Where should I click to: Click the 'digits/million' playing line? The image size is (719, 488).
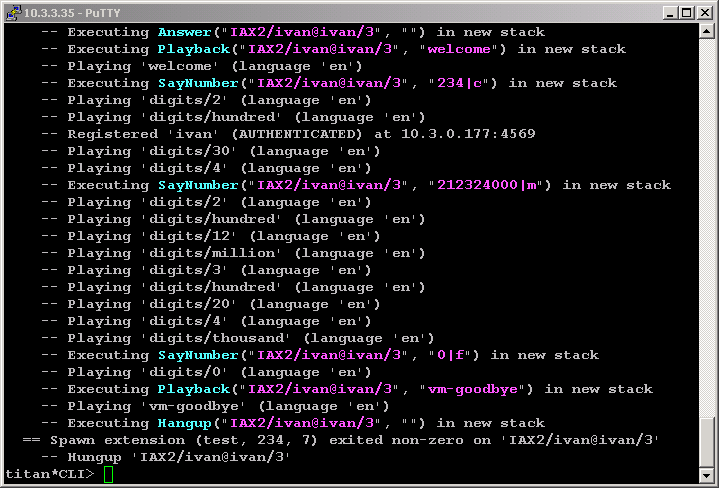[235, 253]
